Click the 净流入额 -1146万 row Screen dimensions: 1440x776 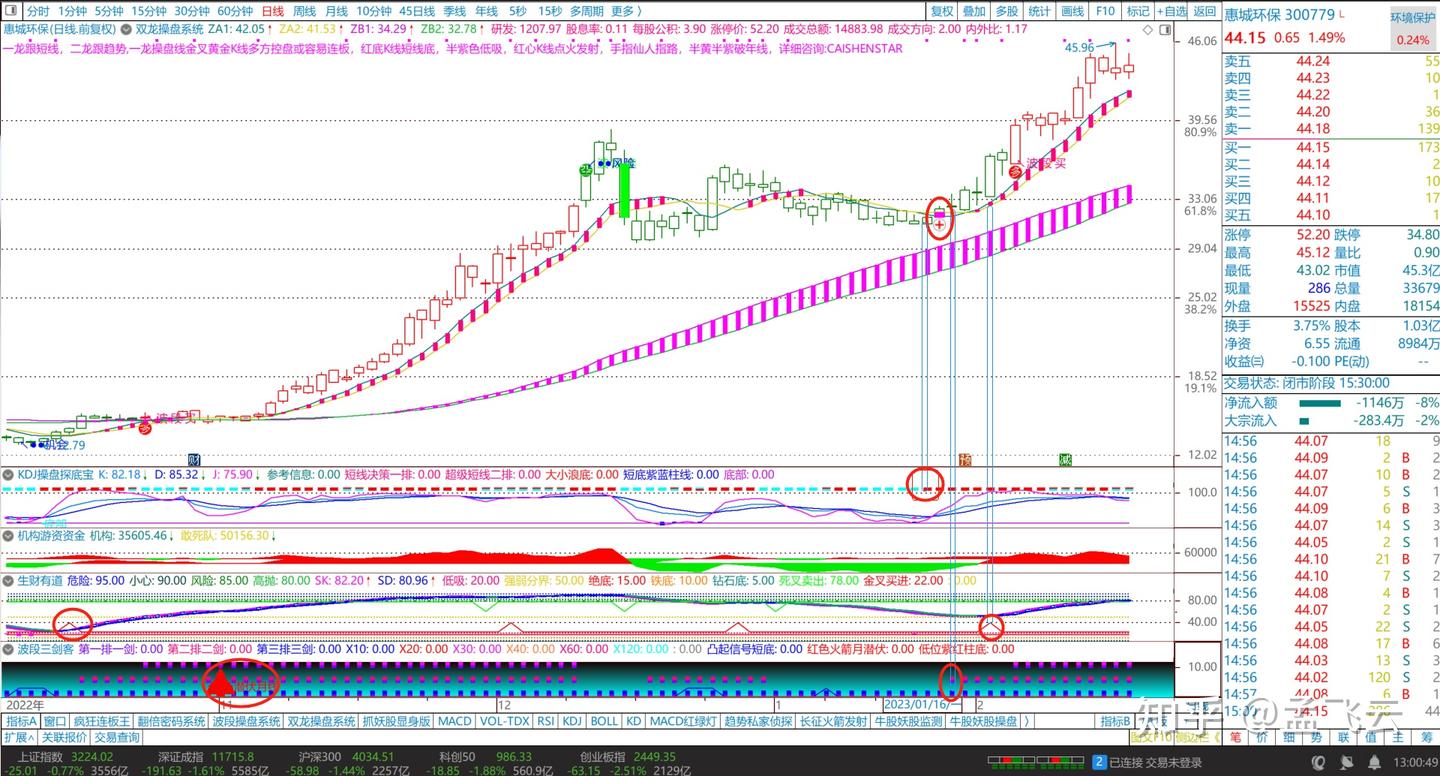(1331, 402)
